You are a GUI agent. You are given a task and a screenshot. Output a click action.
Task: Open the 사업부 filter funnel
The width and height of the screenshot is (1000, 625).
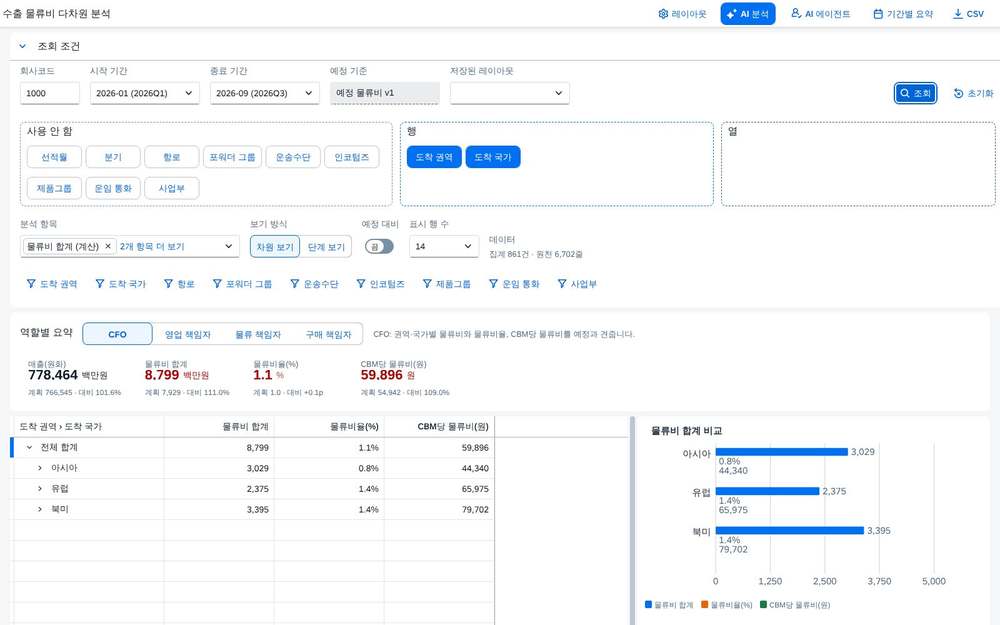(561, 284)
